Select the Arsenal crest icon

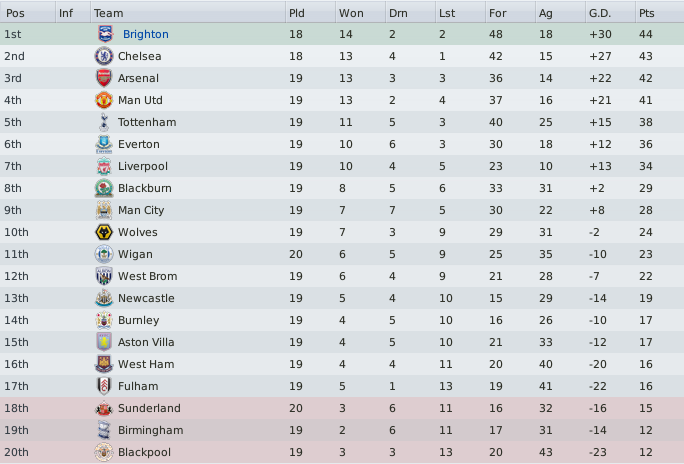tap(104, 78)
